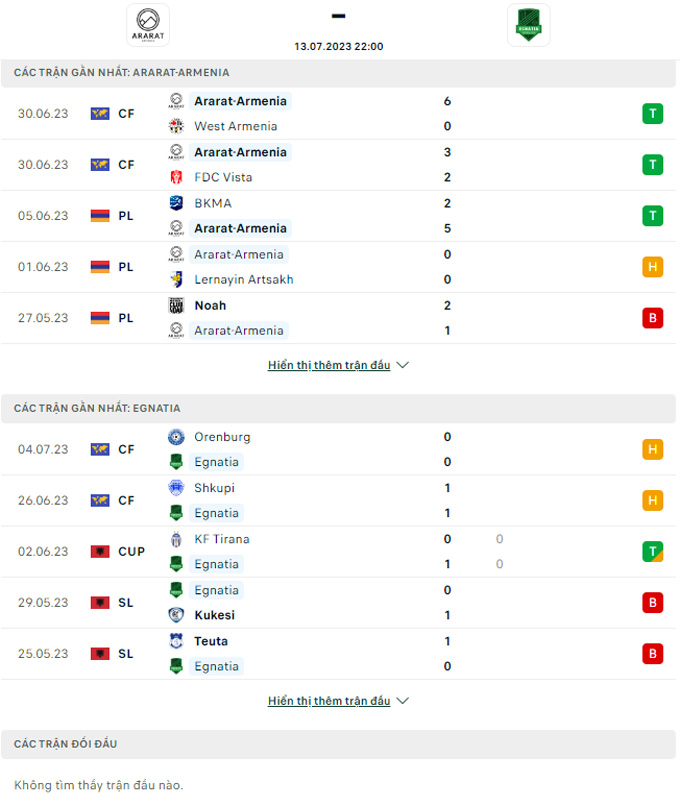Image resolution: width=680 pixels, height=806 pixels.
Task: Click the red B badge for the Teuta match
Action: [652, 653]
